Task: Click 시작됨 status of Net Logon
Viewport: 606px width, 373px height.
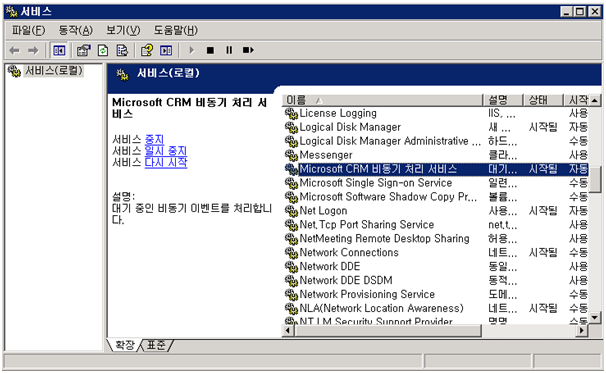Action: coord(543,211)
